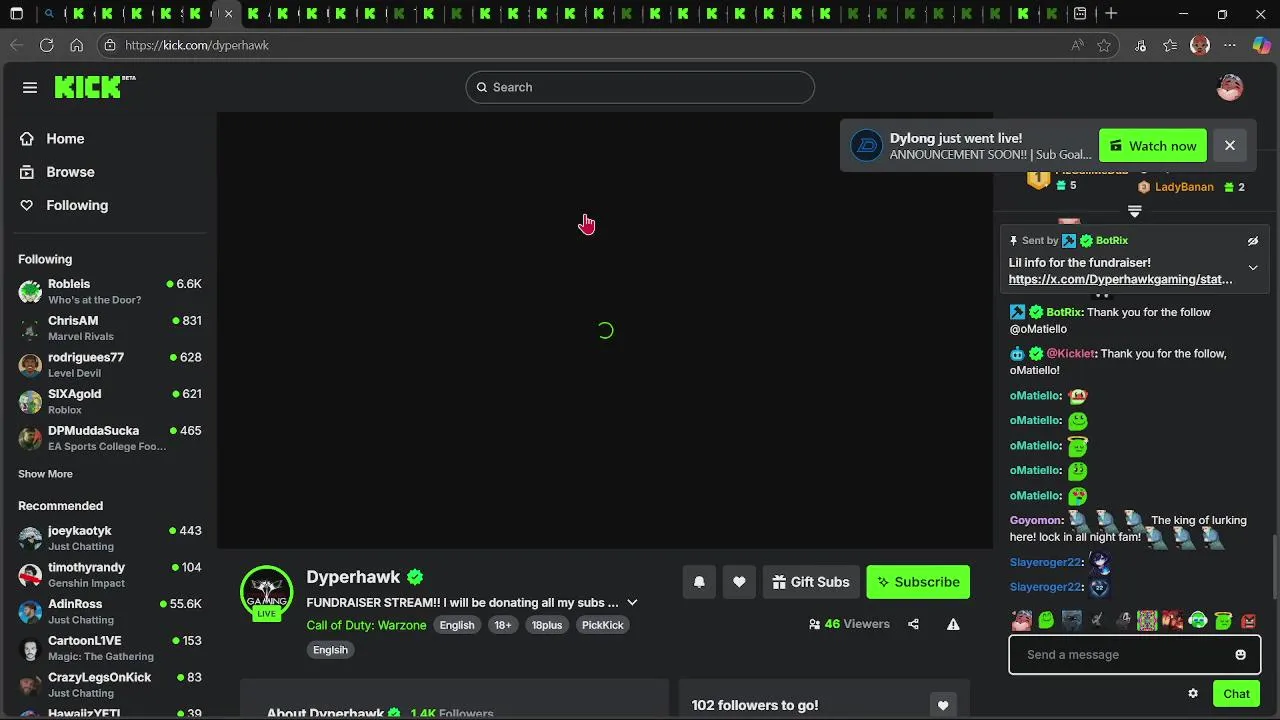The image size is (1280, 720).
Task: Show more followed channels
Action: [45, 474]
